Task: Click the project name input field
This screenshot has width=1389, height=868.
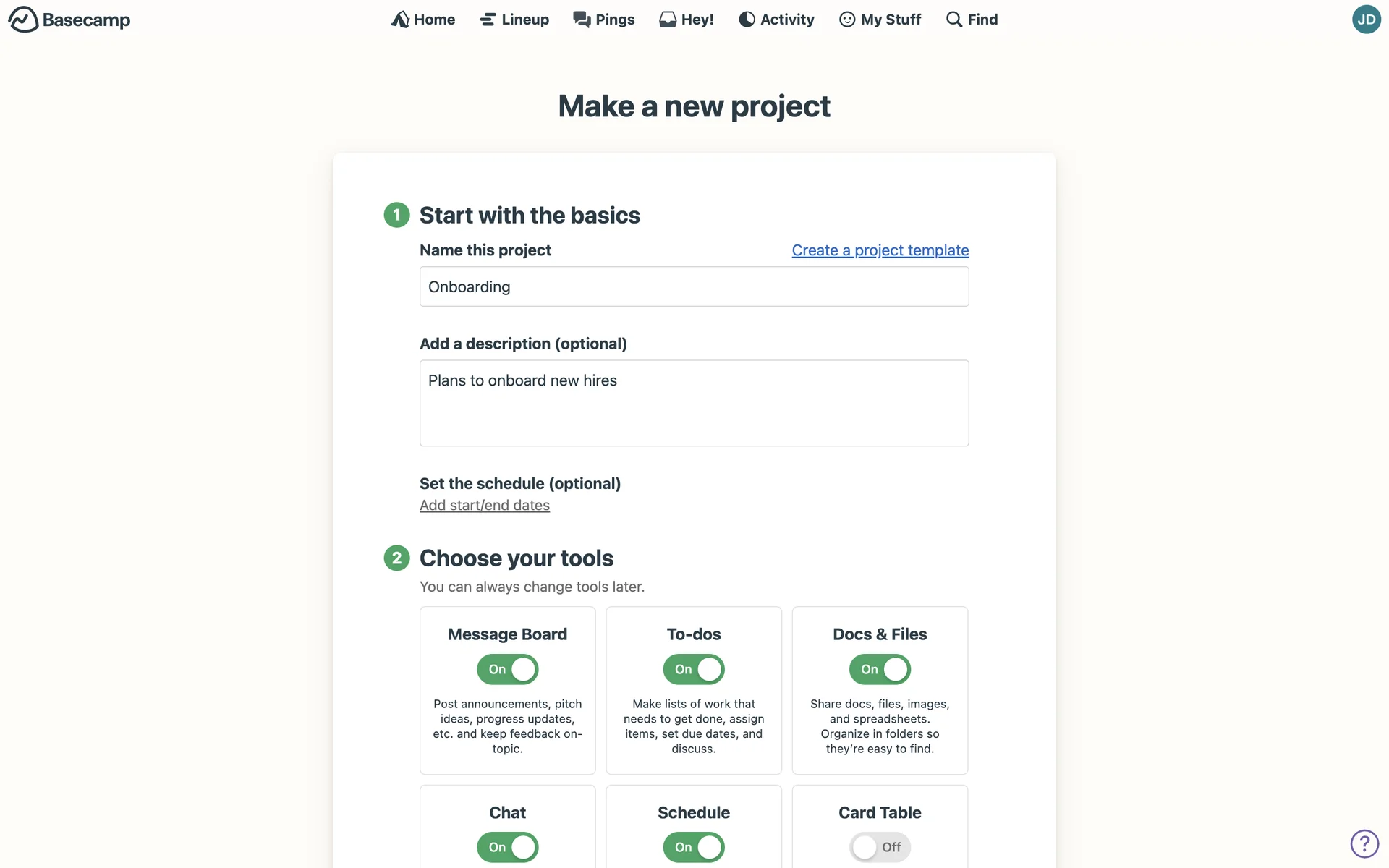Action: pyautogui.click(x=694, y=286)
